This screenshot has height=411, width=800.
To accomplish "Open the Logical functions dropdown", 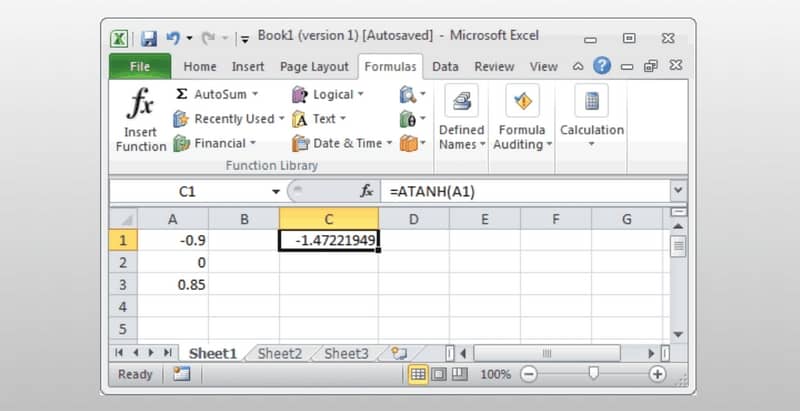I will coord(328,94).
